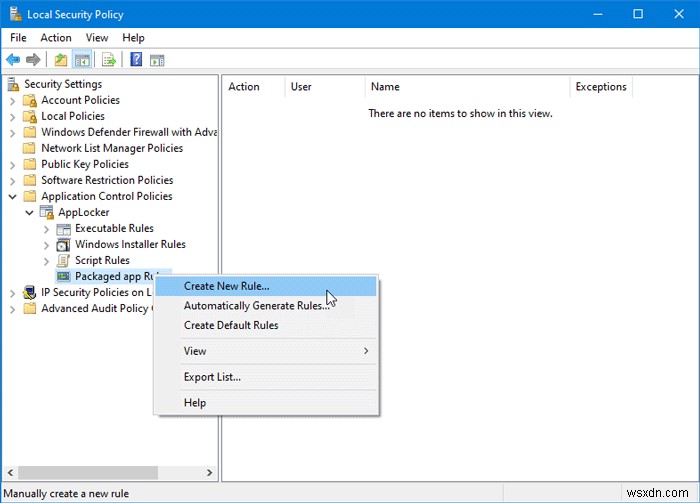Click the Windows Installer Rules icon
The height and width of the screenshot is (503, 700).
point(64,244)
